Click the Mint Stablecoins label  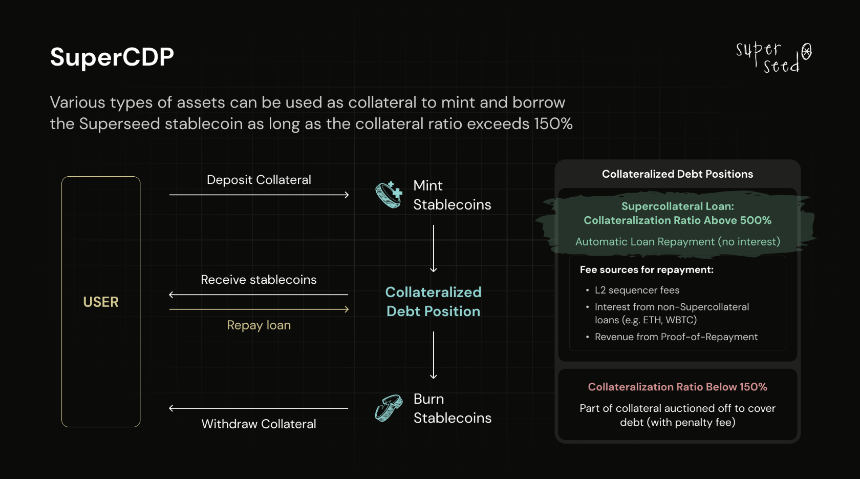pos(452,195)
